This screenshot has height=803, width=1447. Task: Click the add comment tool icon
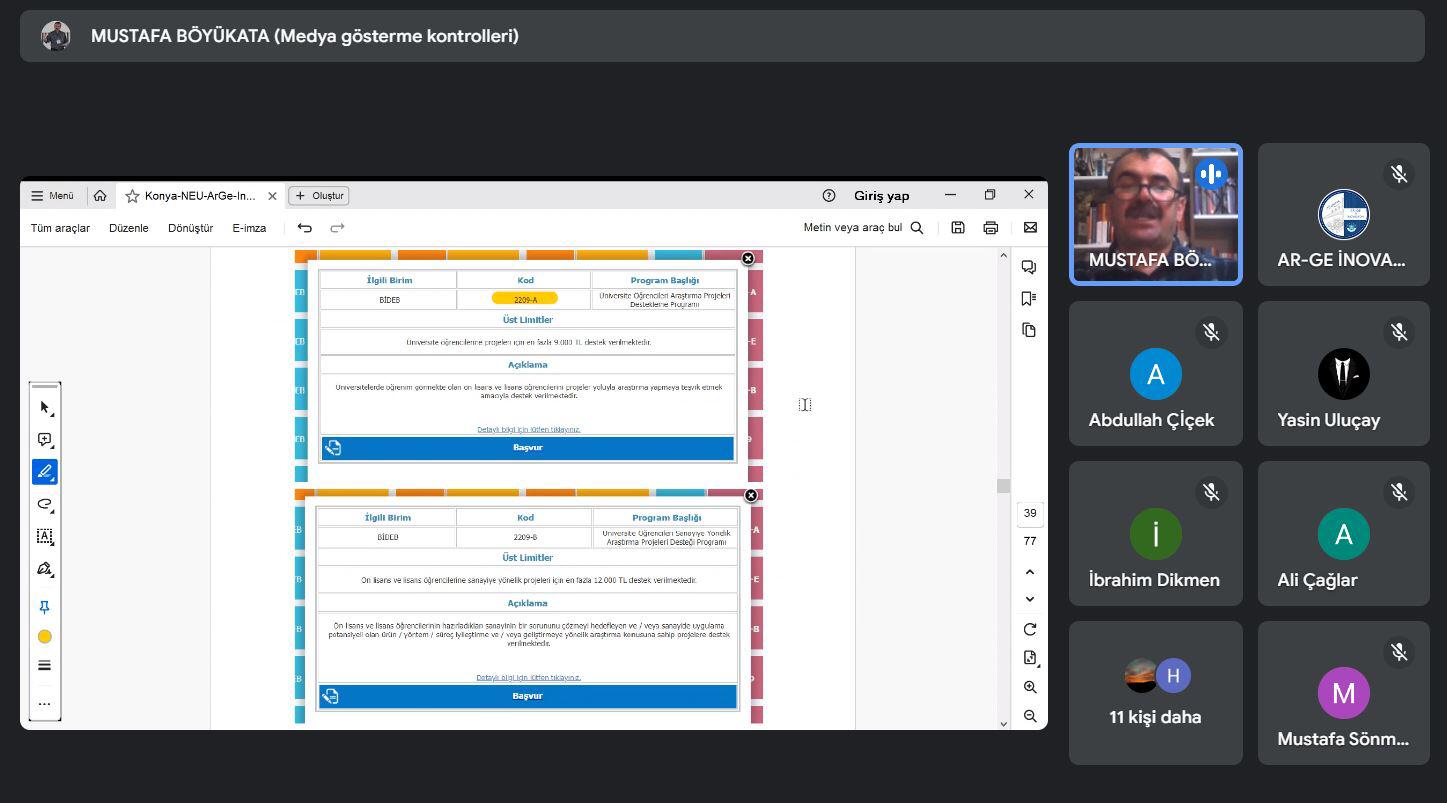pos(44,440)
